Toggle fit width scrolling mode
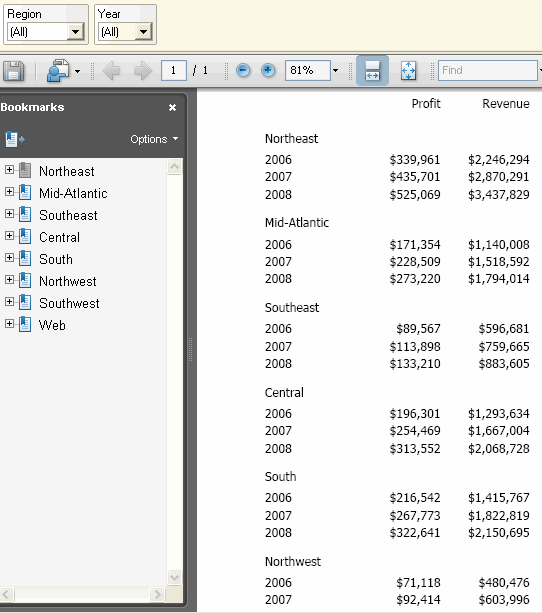This screenshot has height=613, width=542. pyautogui.click(x=372, y=70)
